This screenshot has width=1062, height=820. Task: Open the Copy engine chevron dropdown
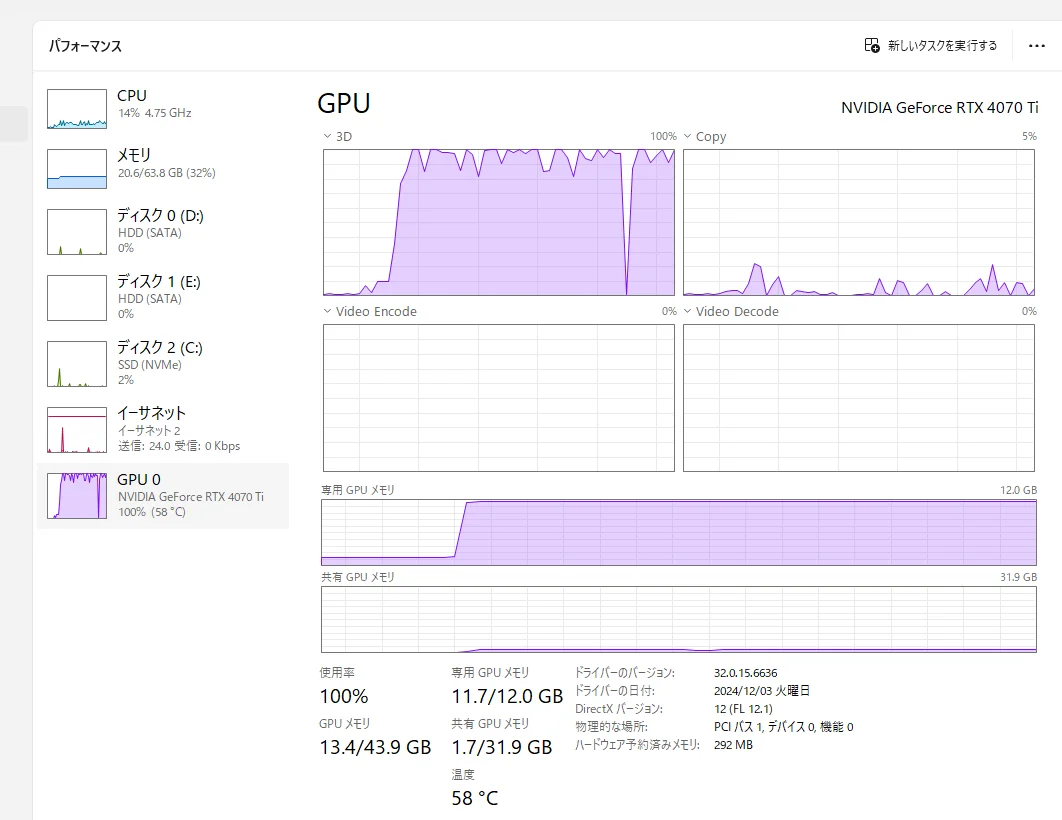688,136
